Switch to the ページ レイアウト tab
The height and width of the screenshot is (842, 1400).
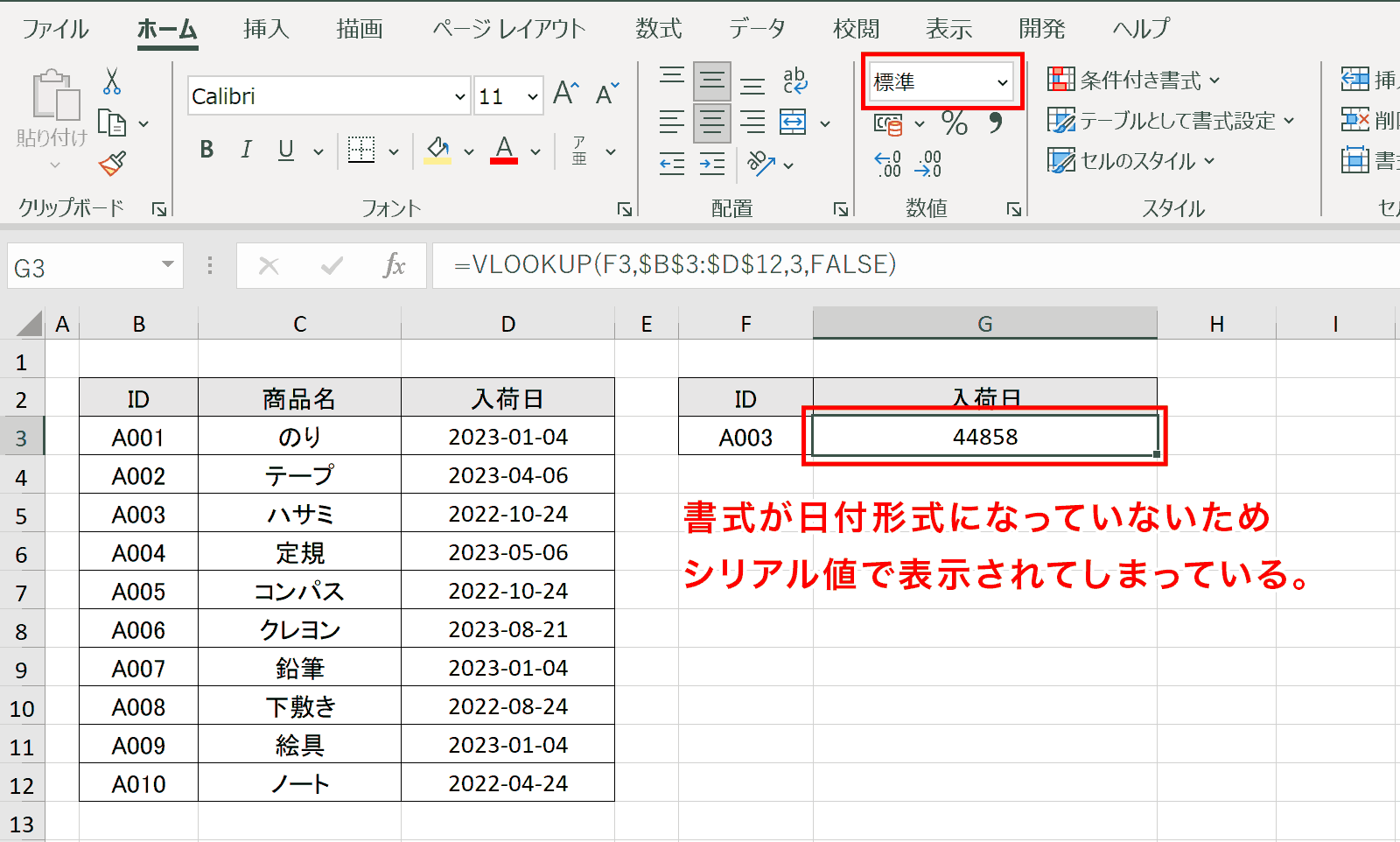(509, 29)
